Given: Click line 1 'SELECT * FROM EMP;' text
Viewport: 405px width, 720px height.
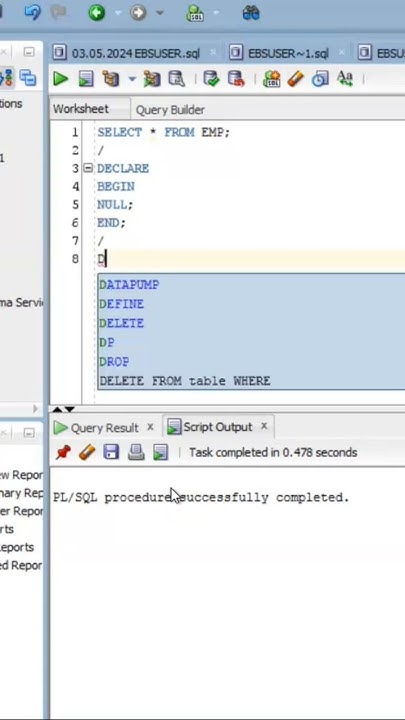Looking at the screenshot, I should (163, 132).
